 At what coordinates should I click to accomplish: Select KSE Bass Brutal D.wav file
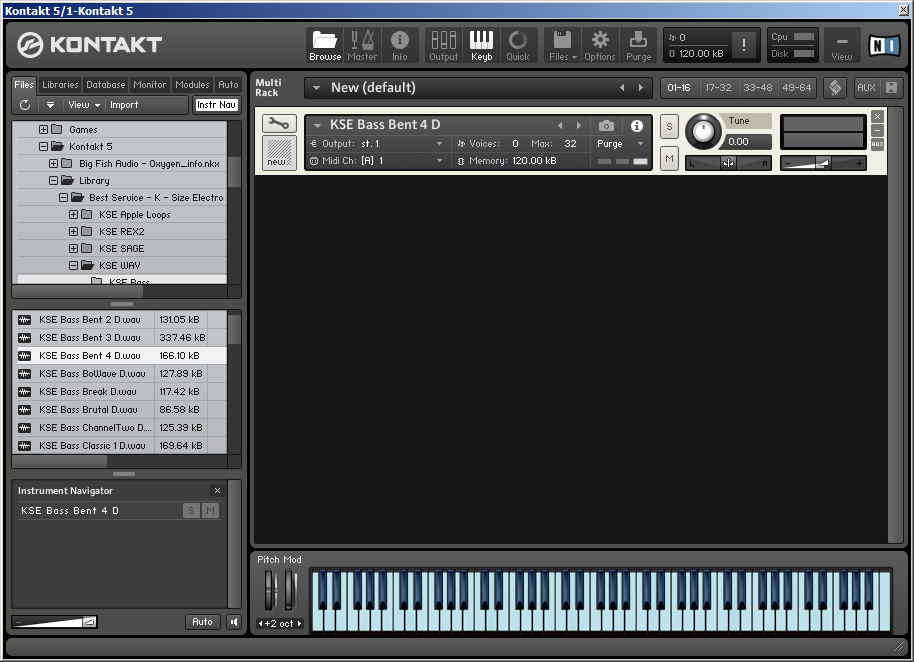click(x=119, y=410)
